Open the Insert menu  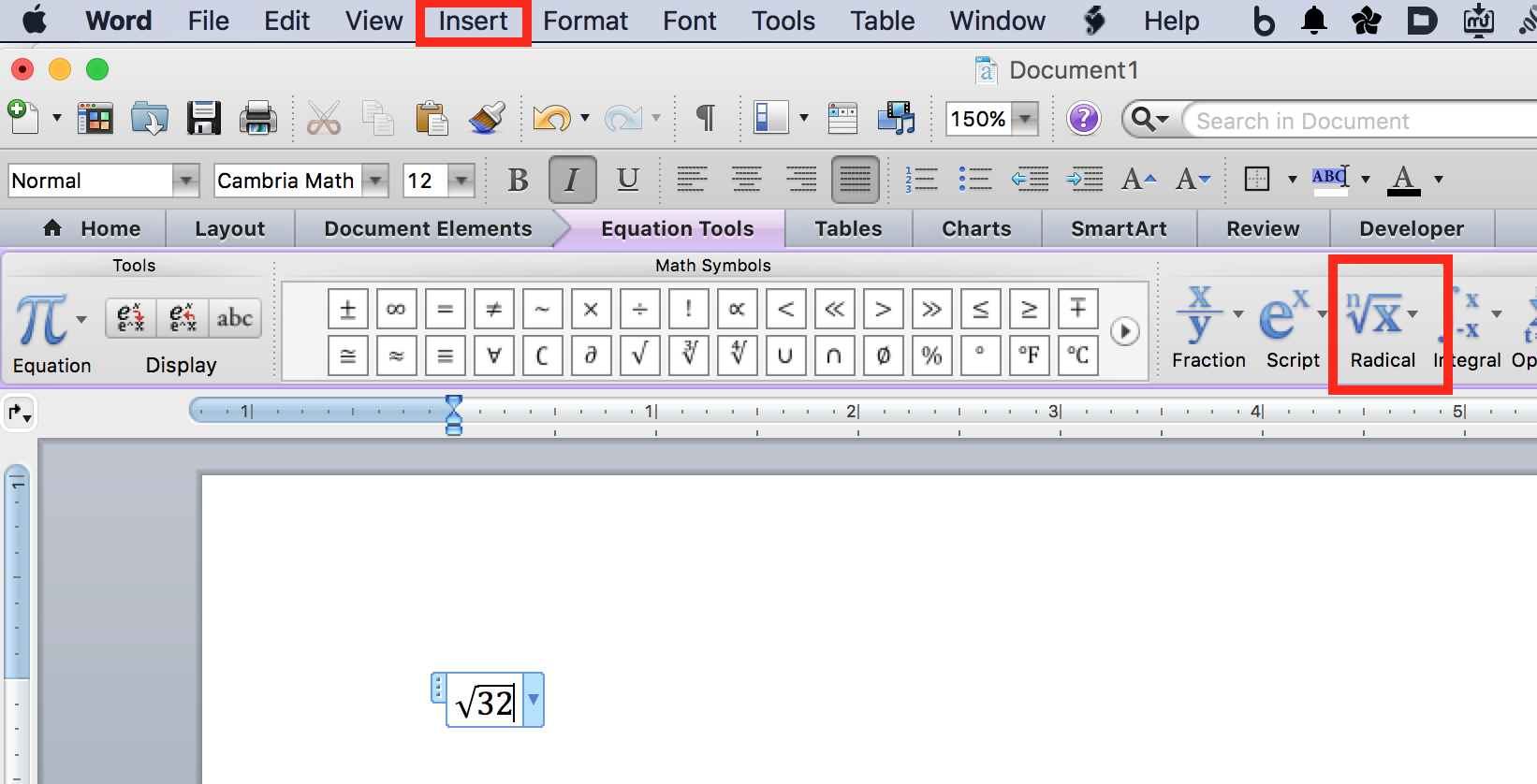pos(474,21)
